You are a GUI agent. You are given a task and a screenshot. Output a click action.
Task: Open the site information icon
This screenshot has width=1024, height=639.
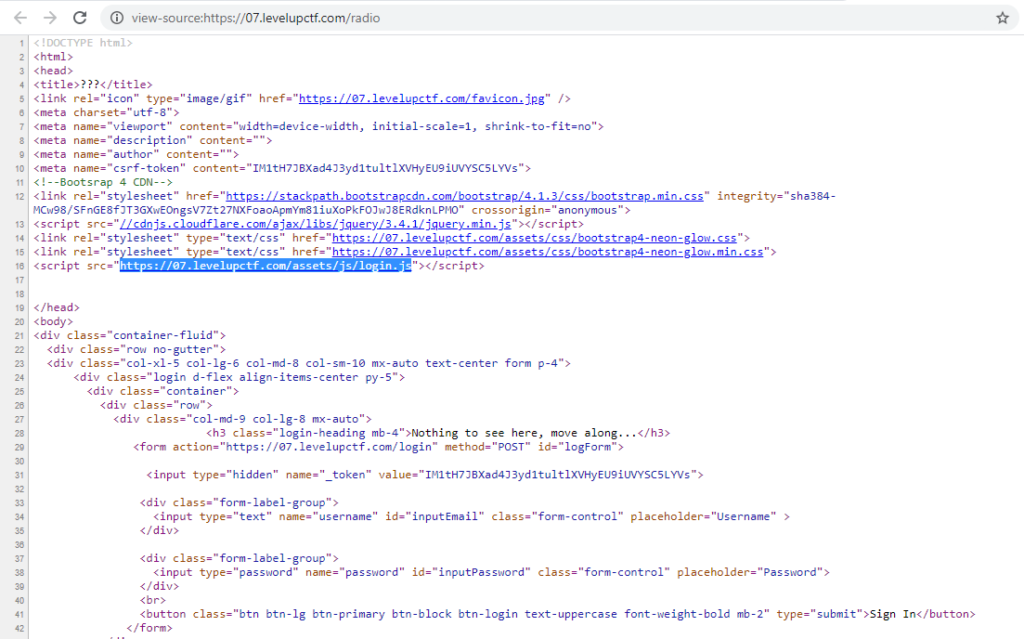[x=116, y=18]
